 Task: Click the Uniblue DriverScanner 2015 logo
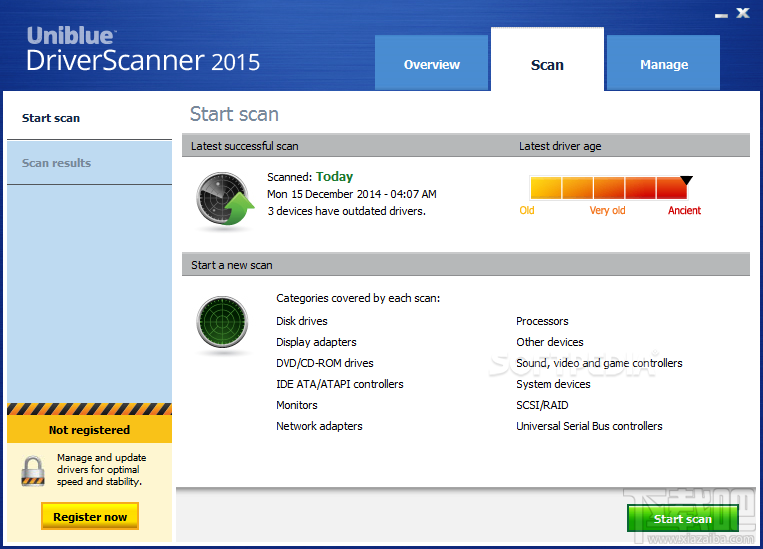tap(143, 50)
